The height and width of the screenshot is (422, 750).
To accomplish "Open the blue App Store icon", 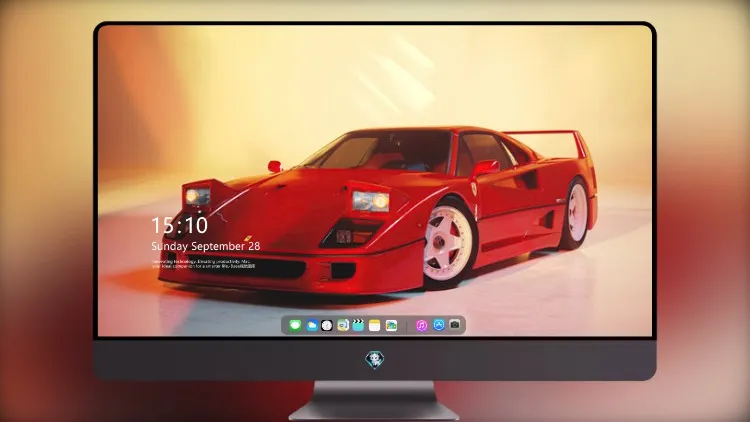I will [x=439, y=325].
